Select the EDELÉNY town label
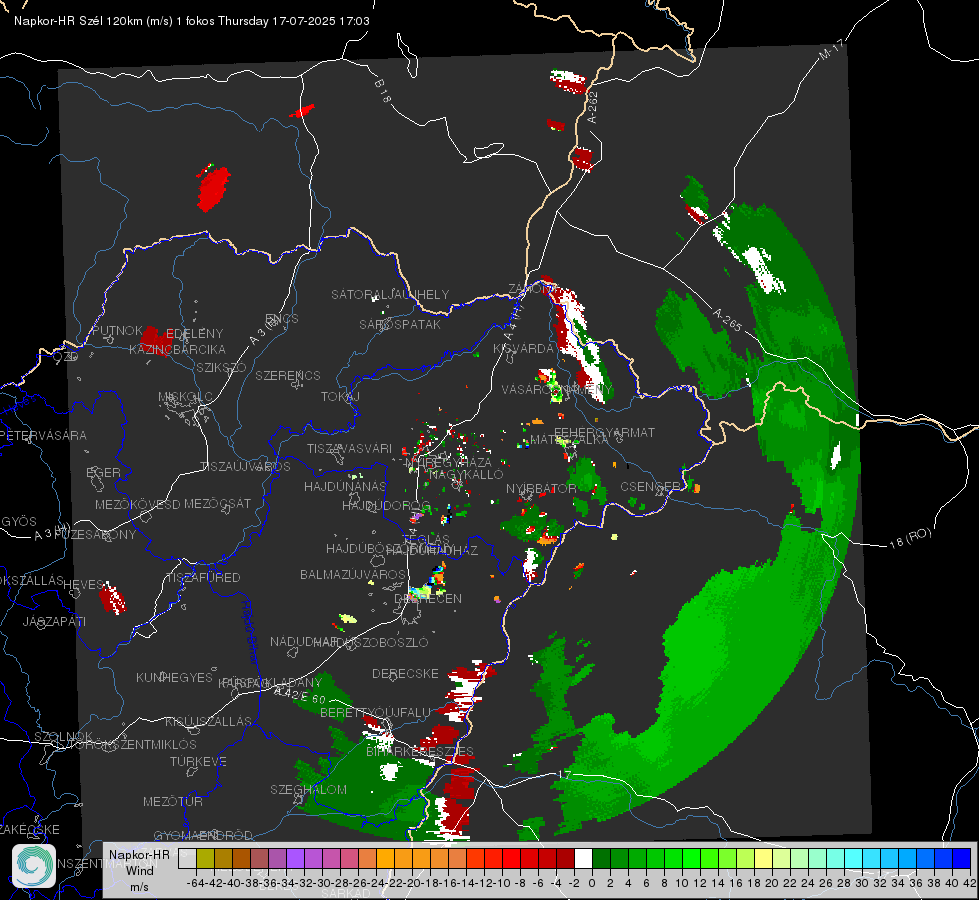 tap(194, 334)
